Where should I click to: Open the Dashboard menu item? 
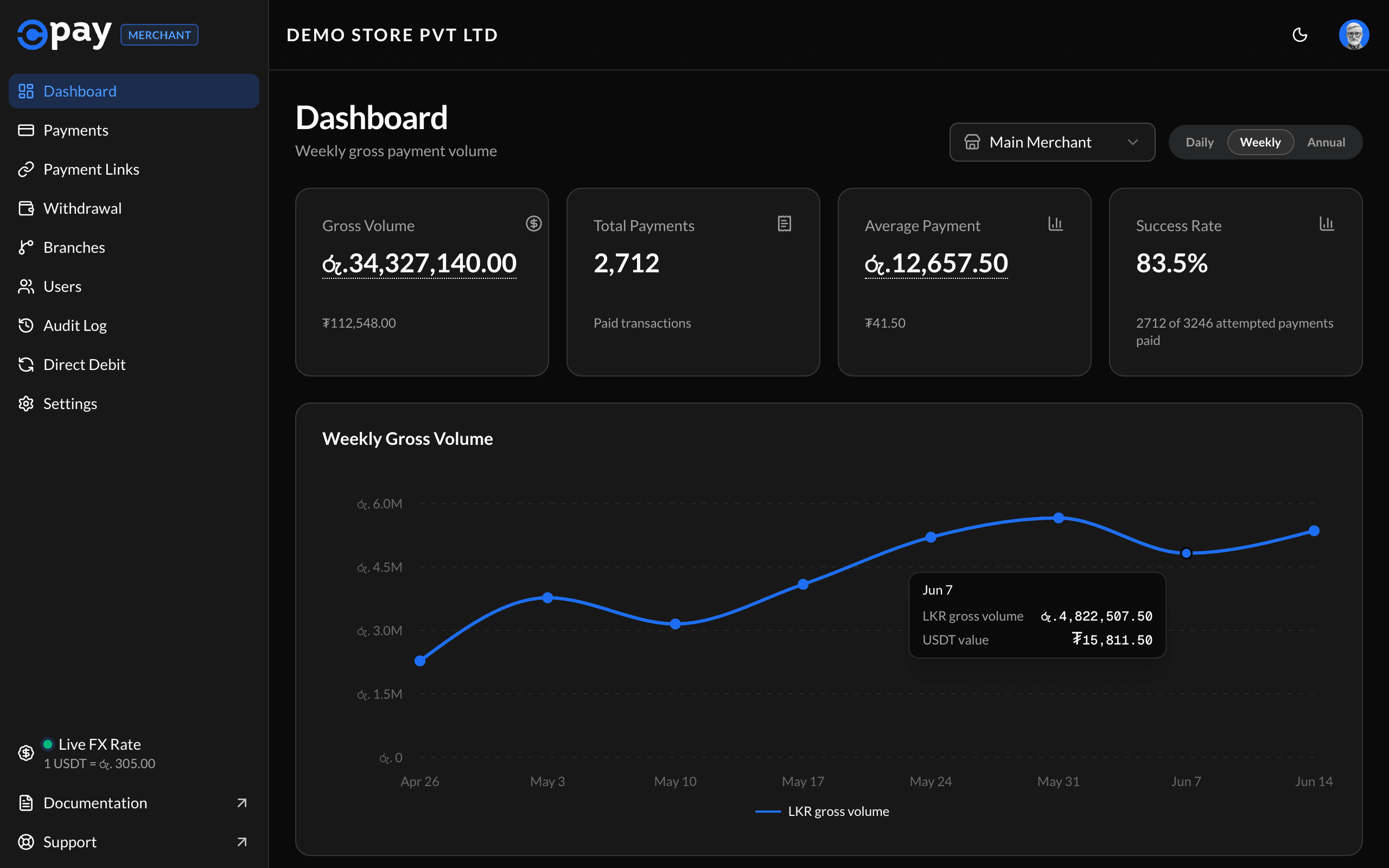click(x=133, y=91)
